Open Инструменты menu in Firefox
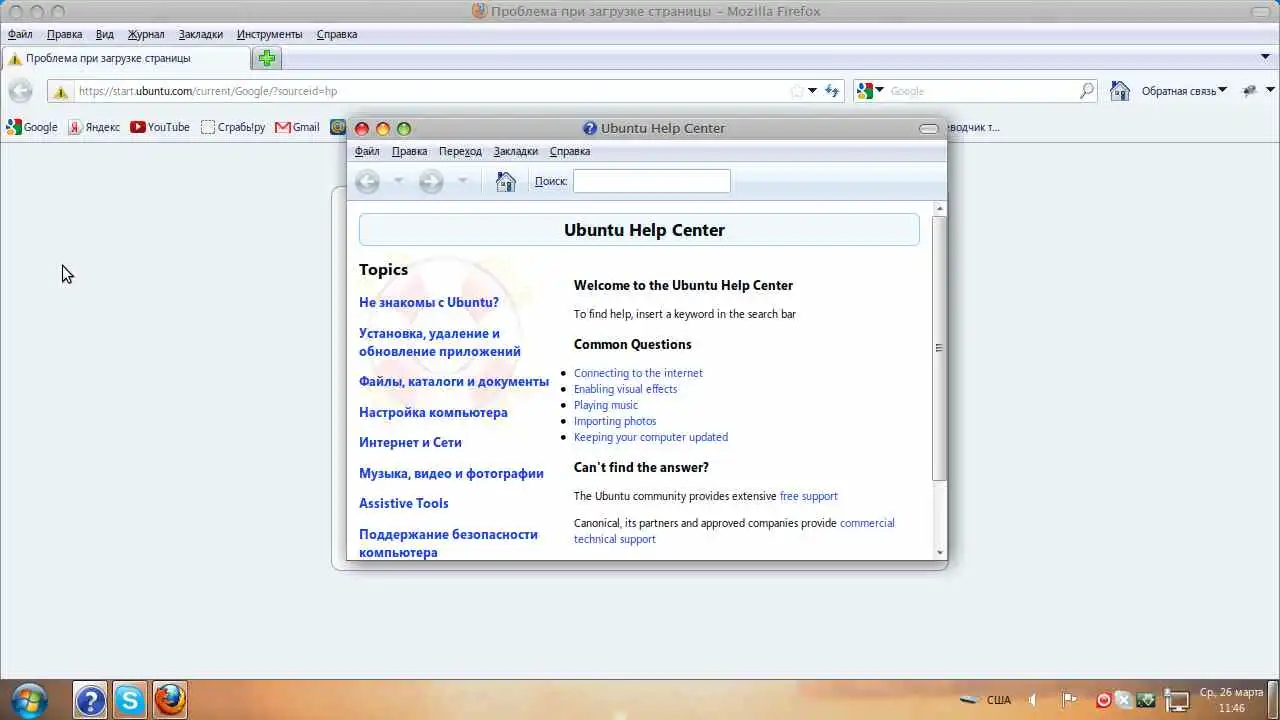 (x=269, y=34)
